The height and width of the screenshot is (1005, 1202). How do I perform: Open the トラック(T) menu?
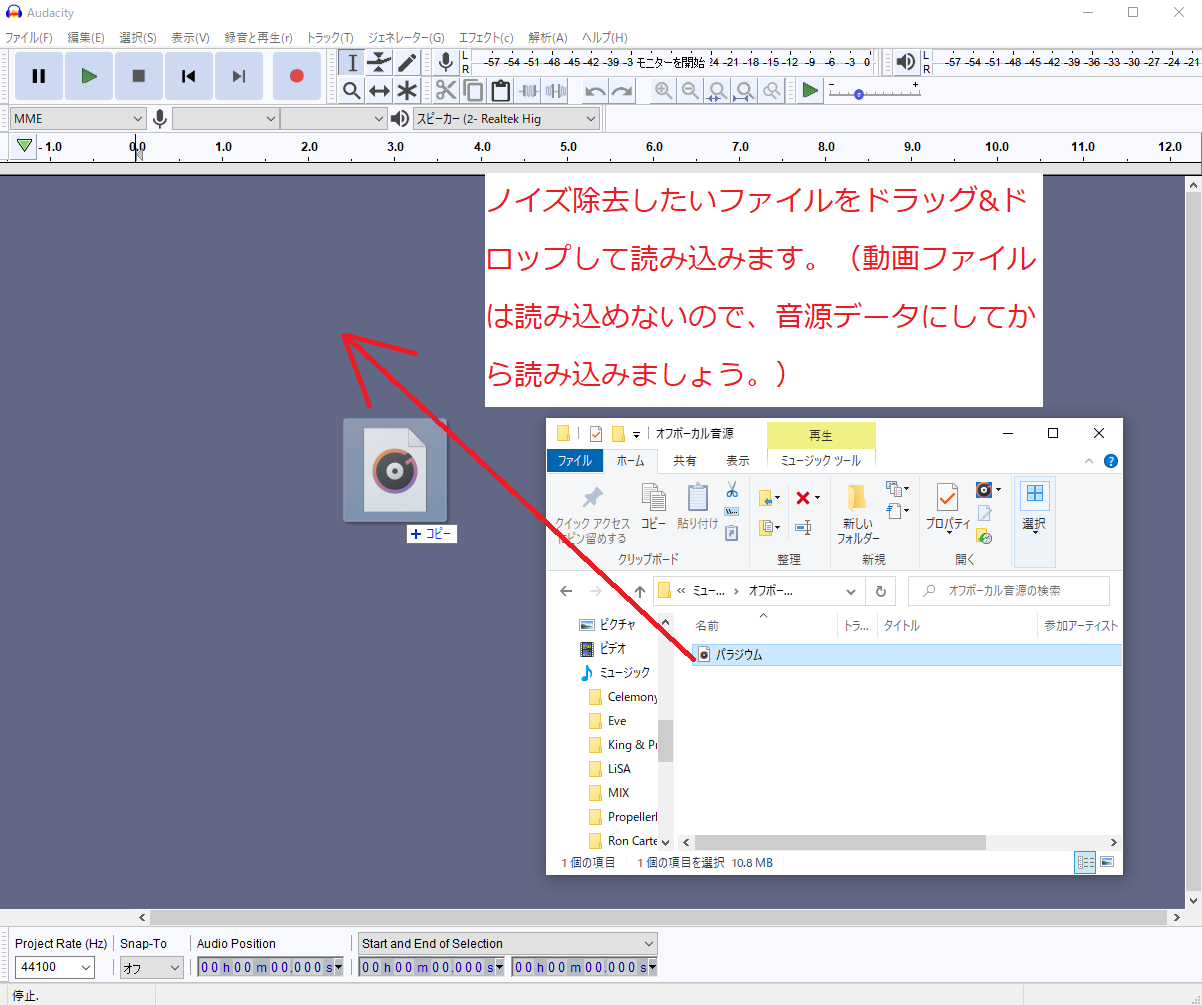click(x=330, y=37)
